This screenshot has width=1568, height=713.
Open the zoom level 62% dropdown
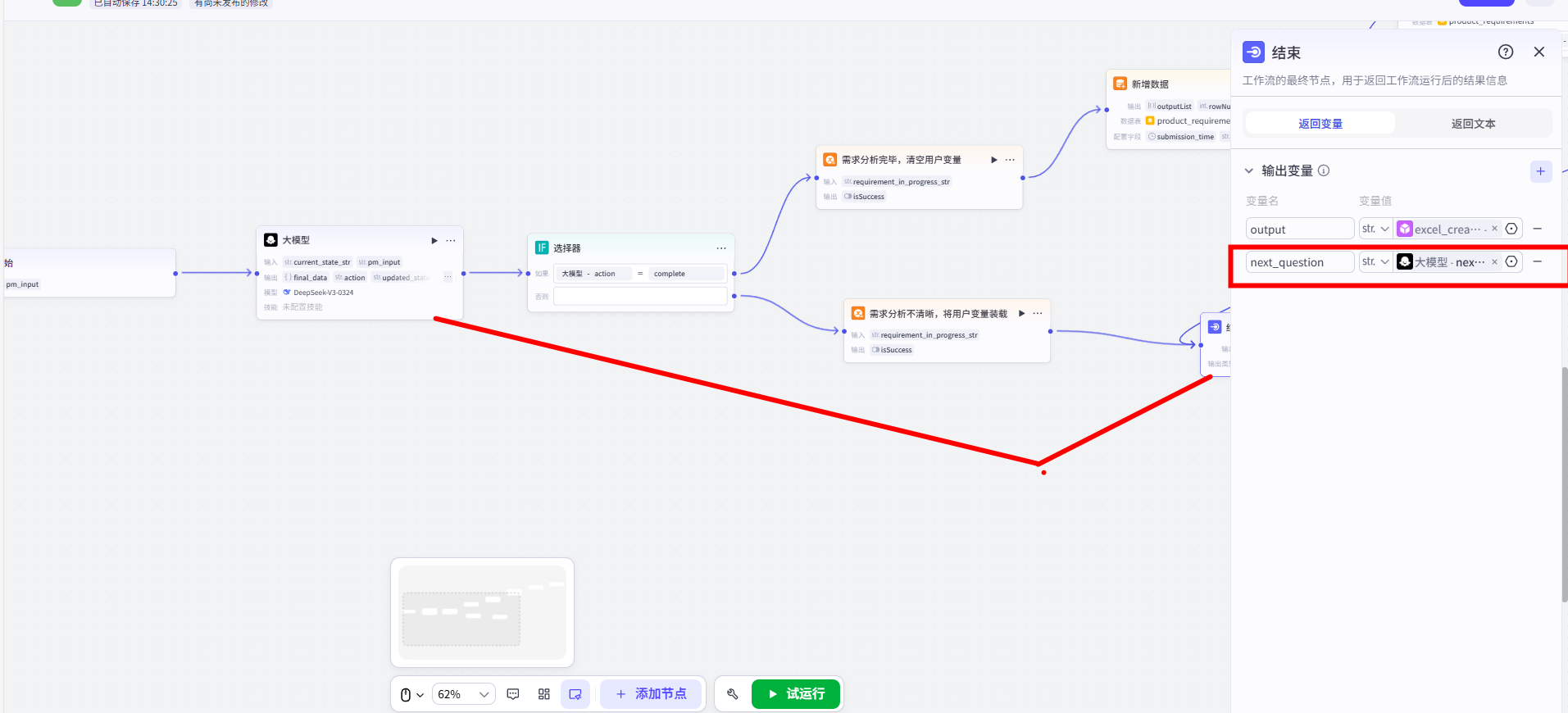click(463, 694)
